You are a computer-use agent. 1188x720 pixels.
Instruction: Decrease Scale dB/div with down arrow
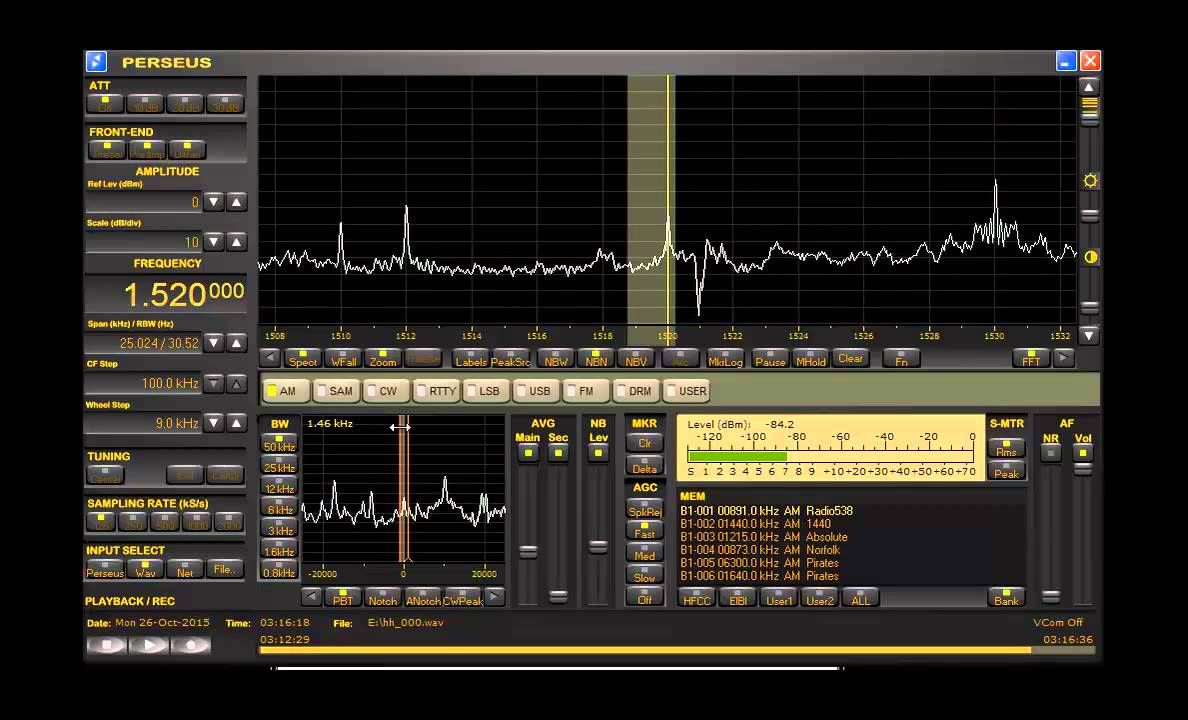[214, 242]
